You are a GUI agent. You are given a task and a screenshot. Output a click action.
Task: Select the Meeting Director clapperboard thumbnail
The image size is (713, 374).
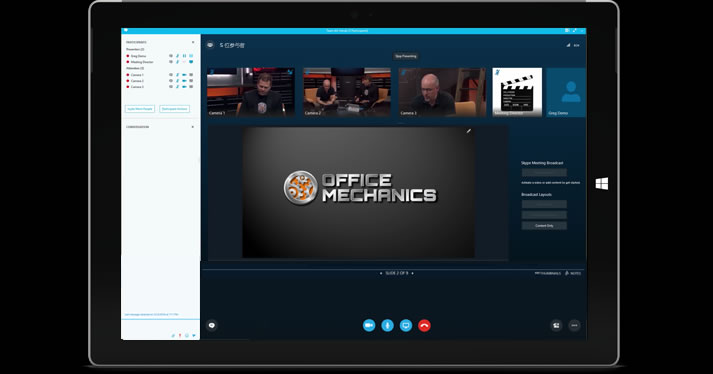[x=517, y=92]
